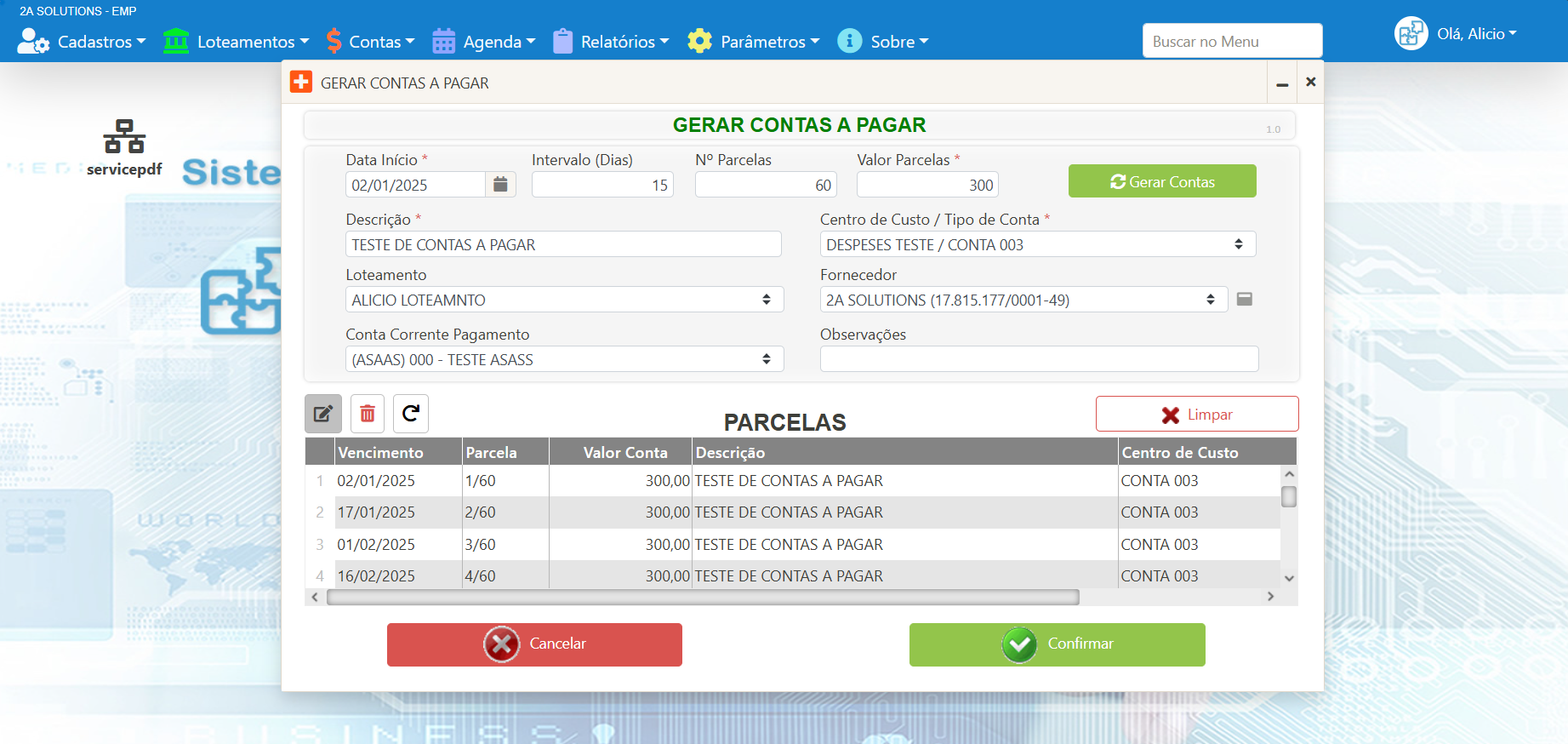The height and width of the screenshot is (744, 1568).
Task: Click the red trash delete icon
Action: 368,414
